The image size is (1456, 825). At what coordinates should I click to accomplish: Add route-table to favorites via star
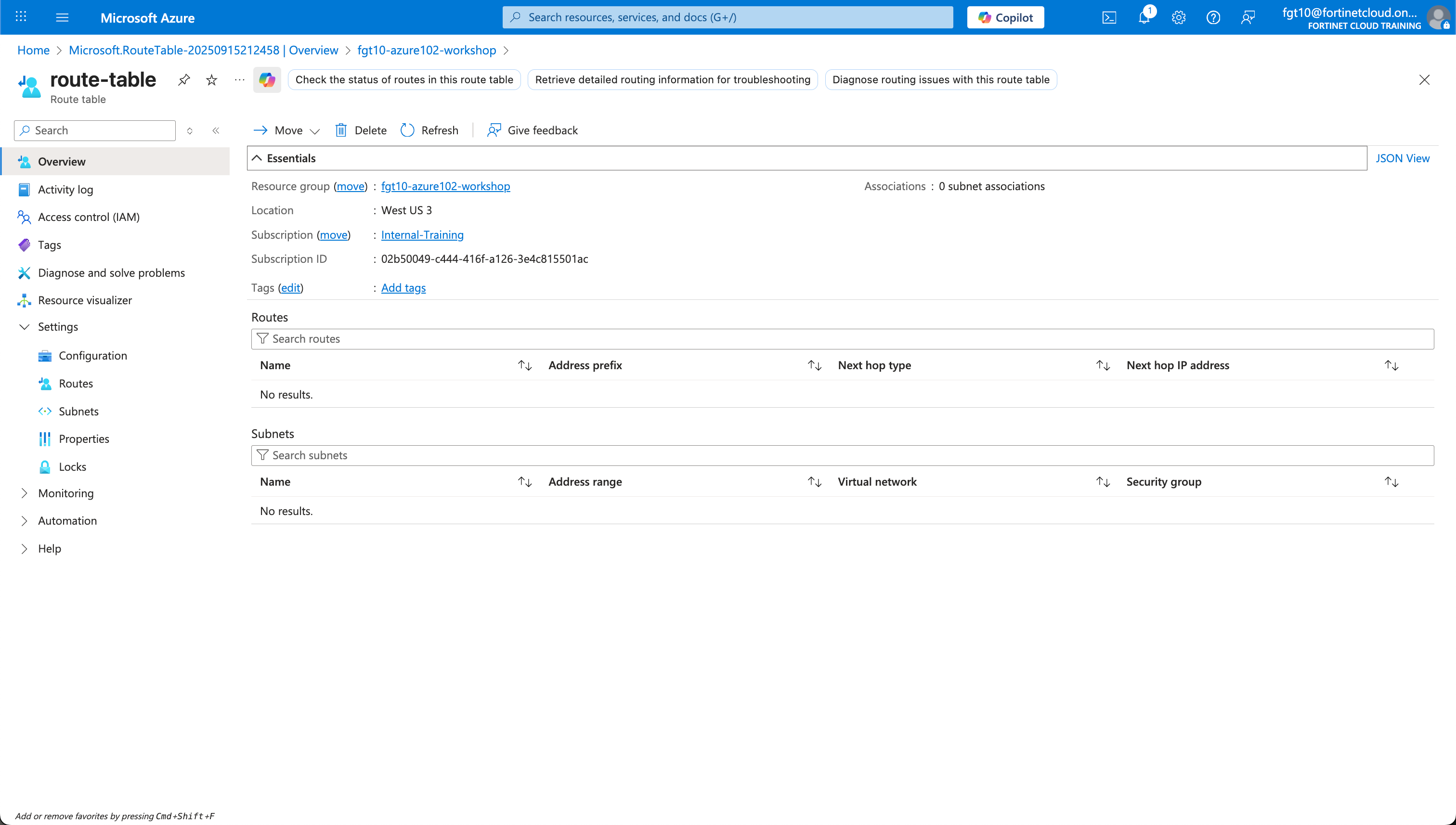pyautogui.click(x=211, y=79)
